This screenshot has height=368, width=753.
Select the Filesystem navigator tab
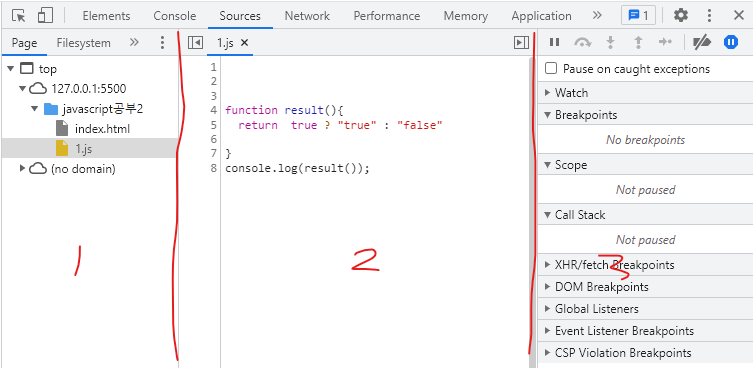click(x=84, y=43)
